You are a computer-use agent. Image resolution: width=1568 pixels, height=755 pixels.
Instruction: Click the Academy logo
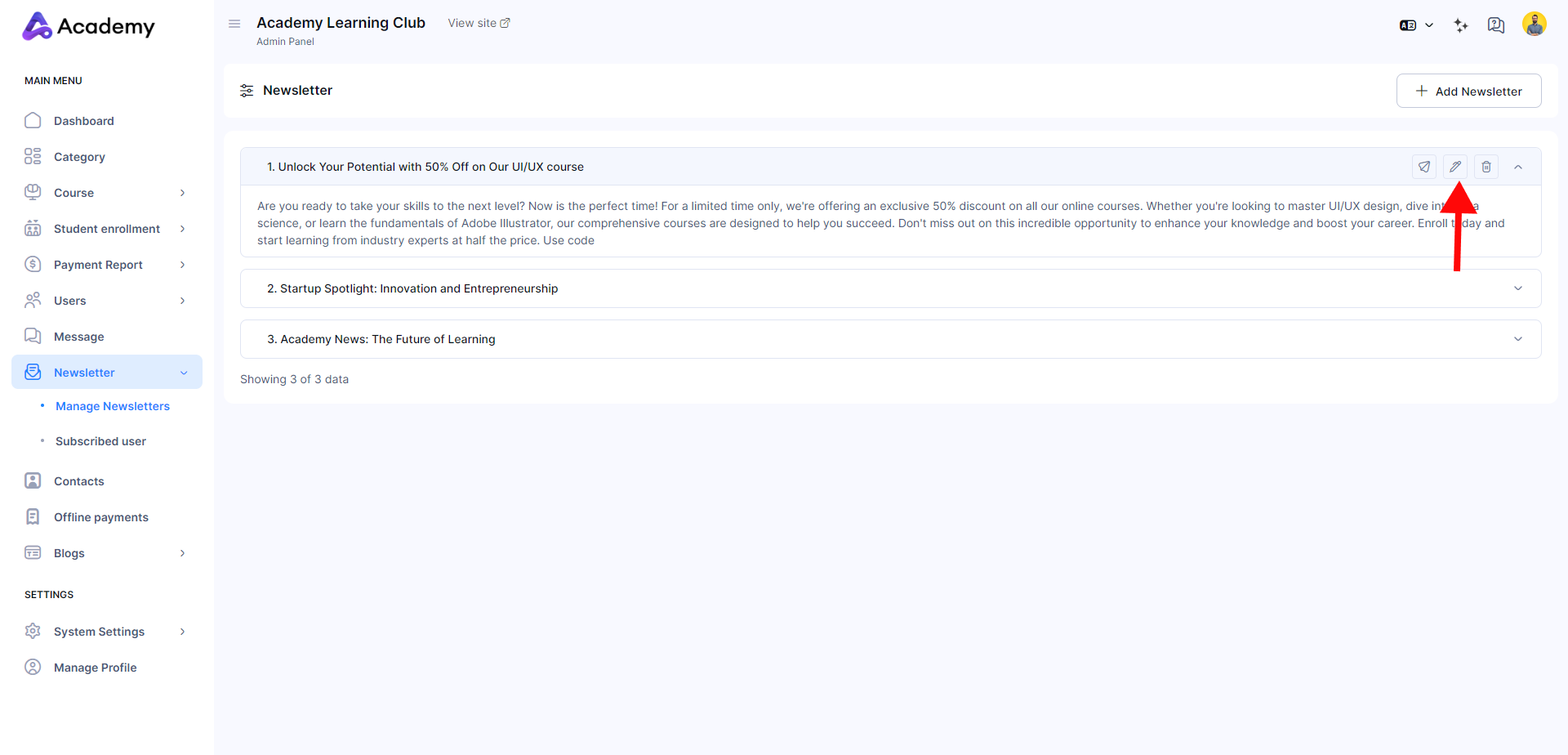point(88,26)
